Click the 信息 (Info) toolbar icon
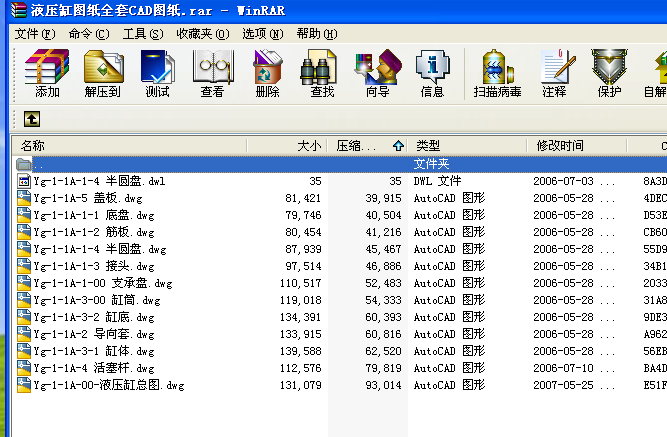The image size is (667, 437). pyautogui.click(x=432, y=66)
